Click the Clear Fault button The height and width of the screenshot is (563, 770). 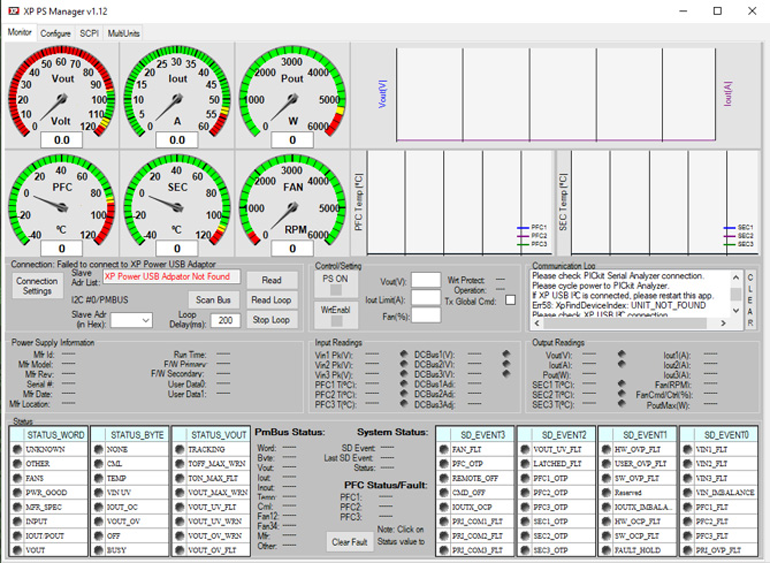point(349,542)
